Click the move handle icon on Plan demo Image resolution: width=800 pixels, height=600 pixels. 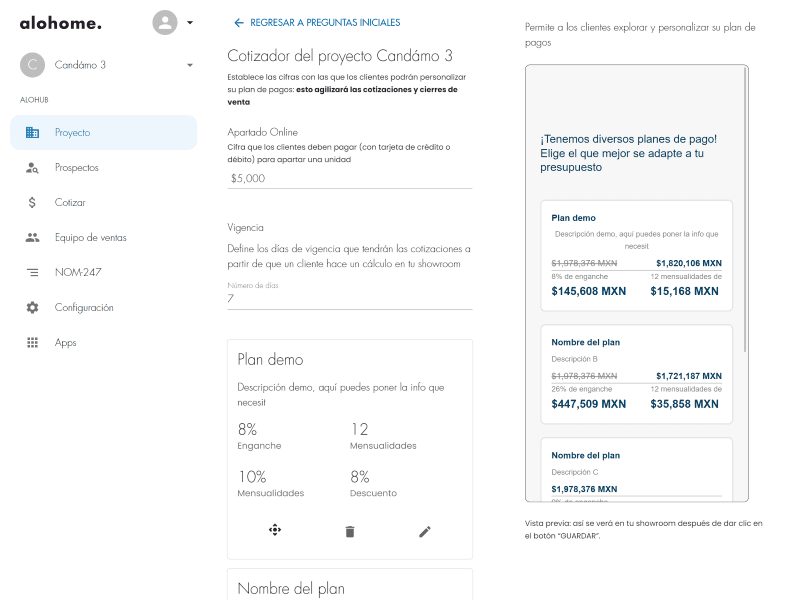click(275, 530)
